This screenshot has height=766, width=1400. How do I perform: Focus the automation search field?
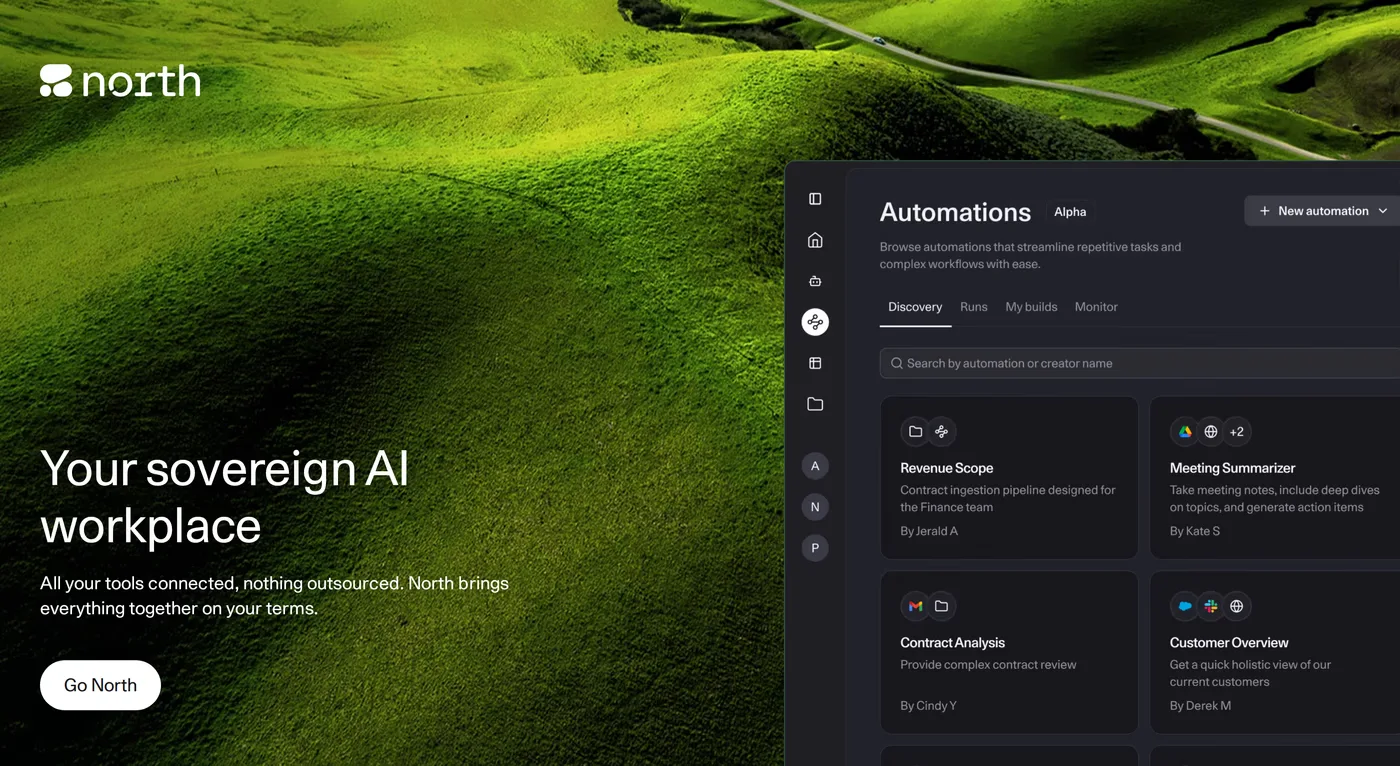1140,363
